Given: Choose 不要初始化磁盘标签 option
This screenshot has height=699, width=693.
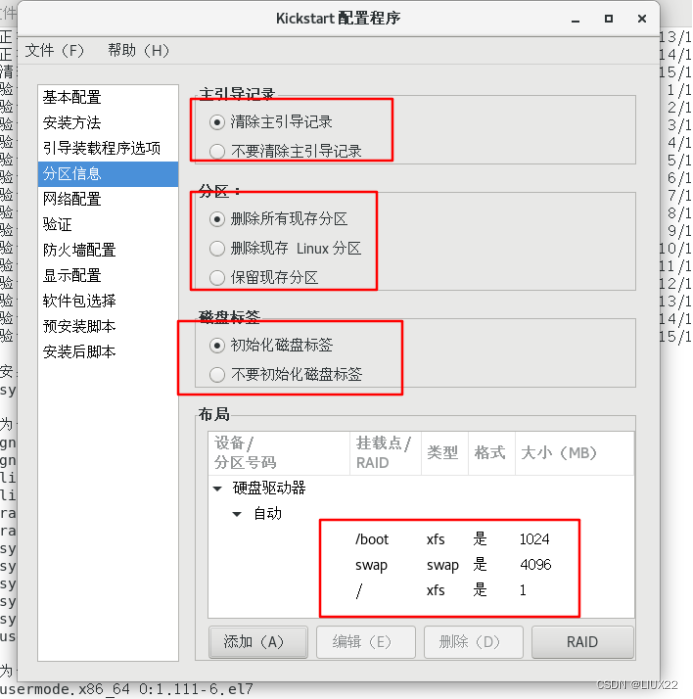Looking at the screenshot, I should [217, 374].
